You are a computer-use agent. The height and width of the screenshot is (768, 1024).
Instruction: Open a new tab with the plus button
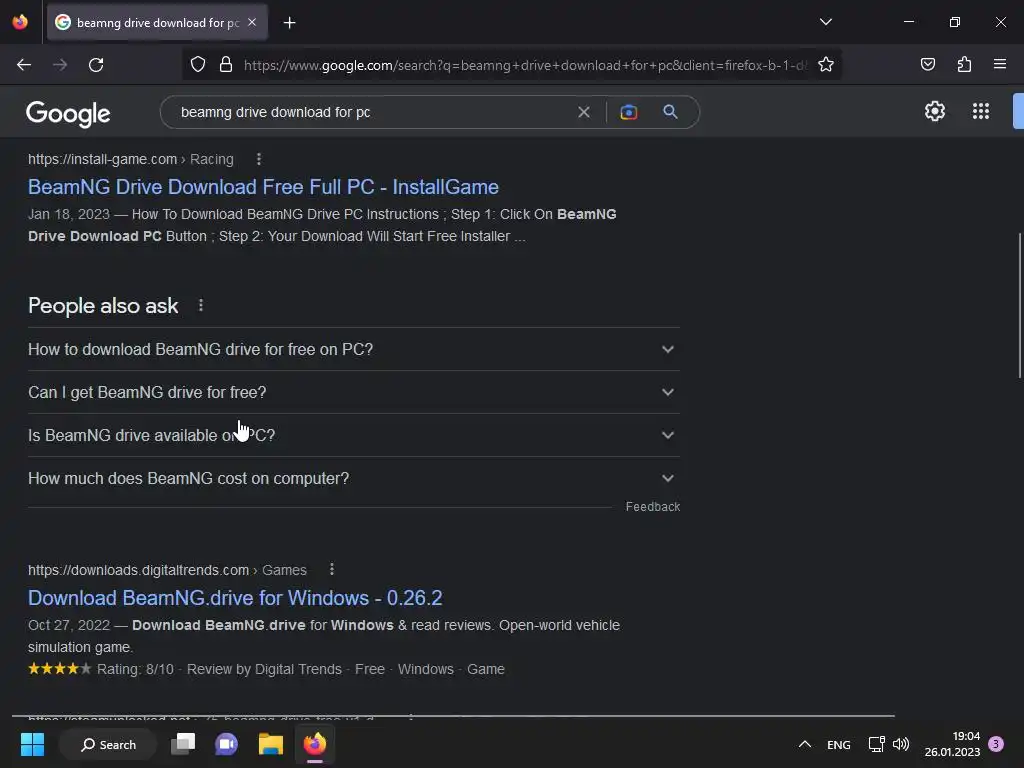pos(289,23)
